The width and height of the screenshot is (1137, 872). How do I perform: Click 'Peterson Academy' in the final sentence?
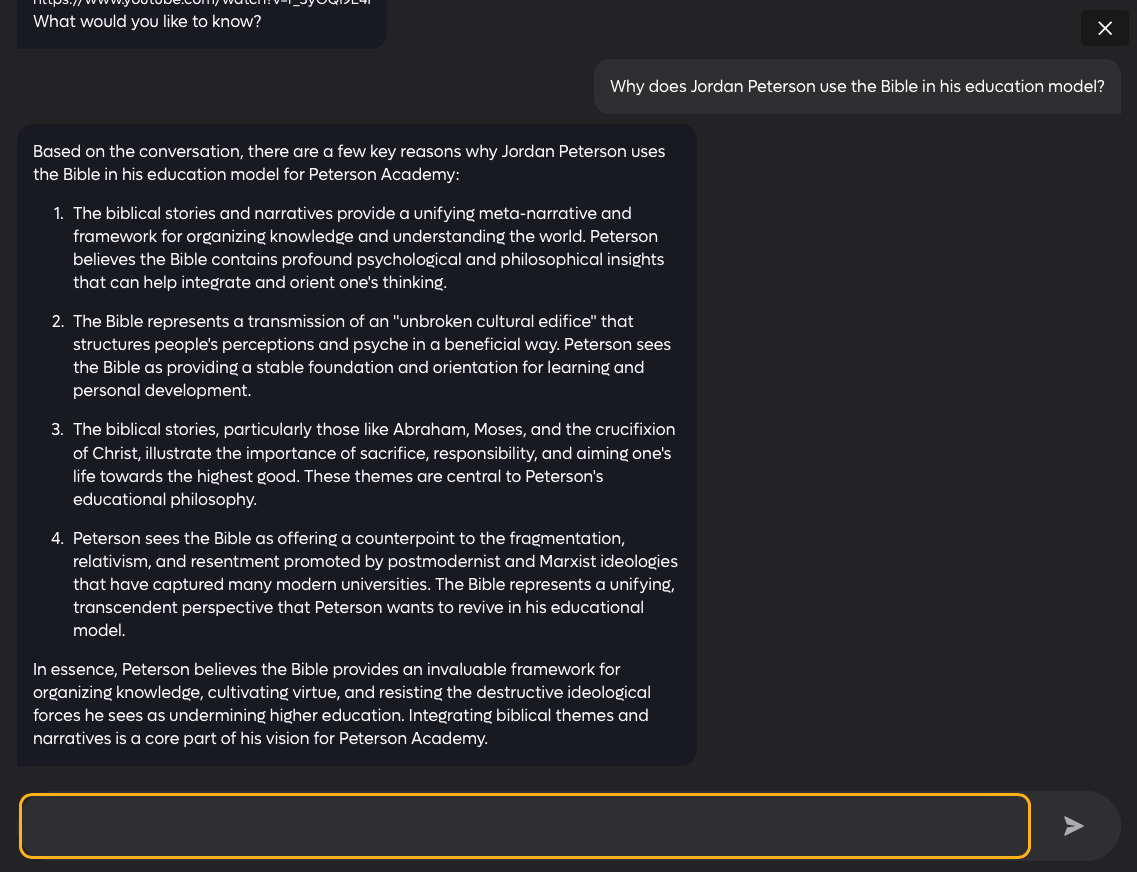410,739
